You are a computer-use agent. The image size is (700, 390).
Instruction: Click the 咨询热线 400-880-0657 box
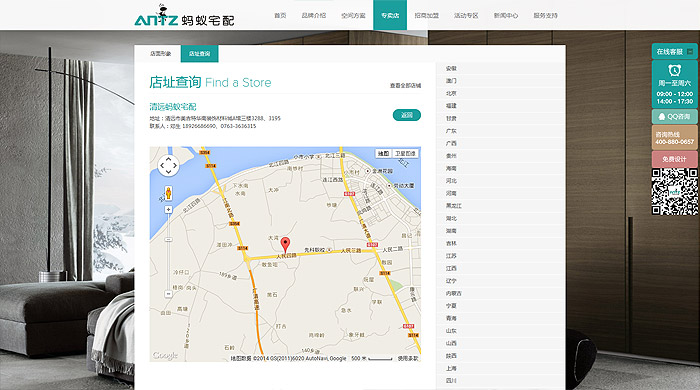click(674, 138)
